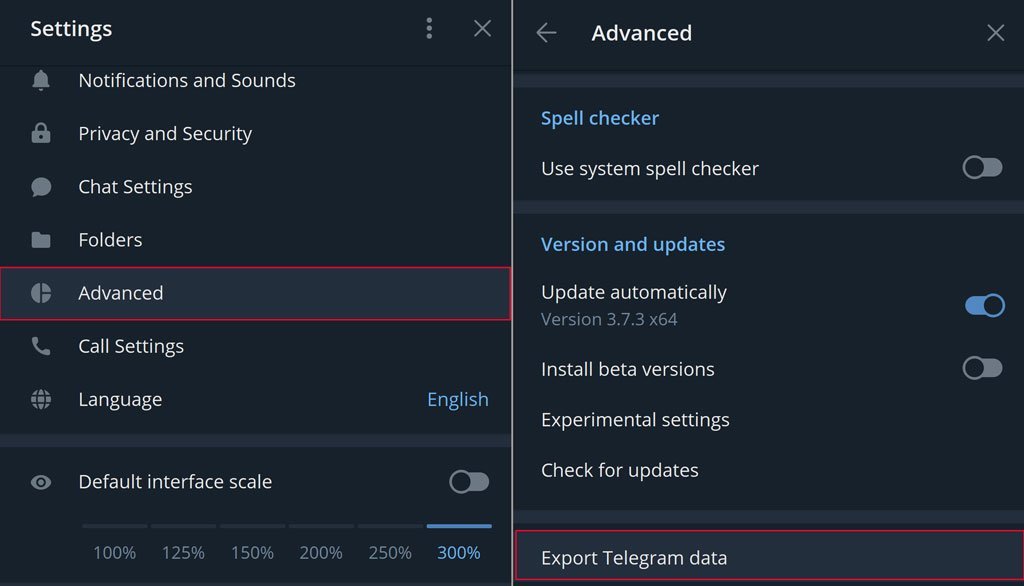Click the globe icon beside Language
The image size is (1024, 586).
(40, 399)
